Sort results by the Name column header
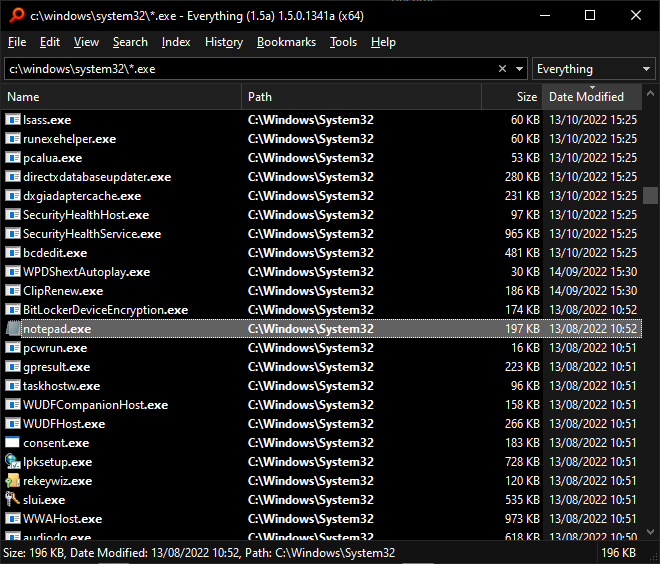 pyautogui.click(x=122, y=97)
